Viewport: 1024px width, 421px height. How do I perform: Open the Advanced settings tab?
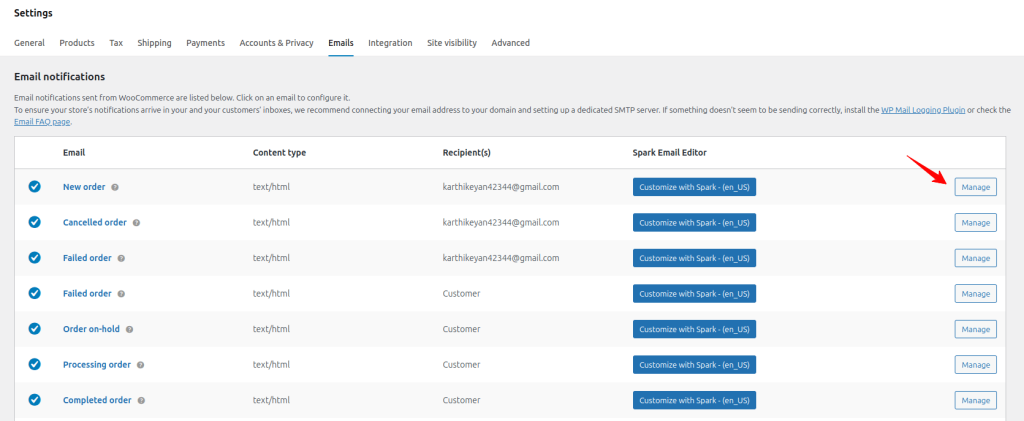[511, 43]
